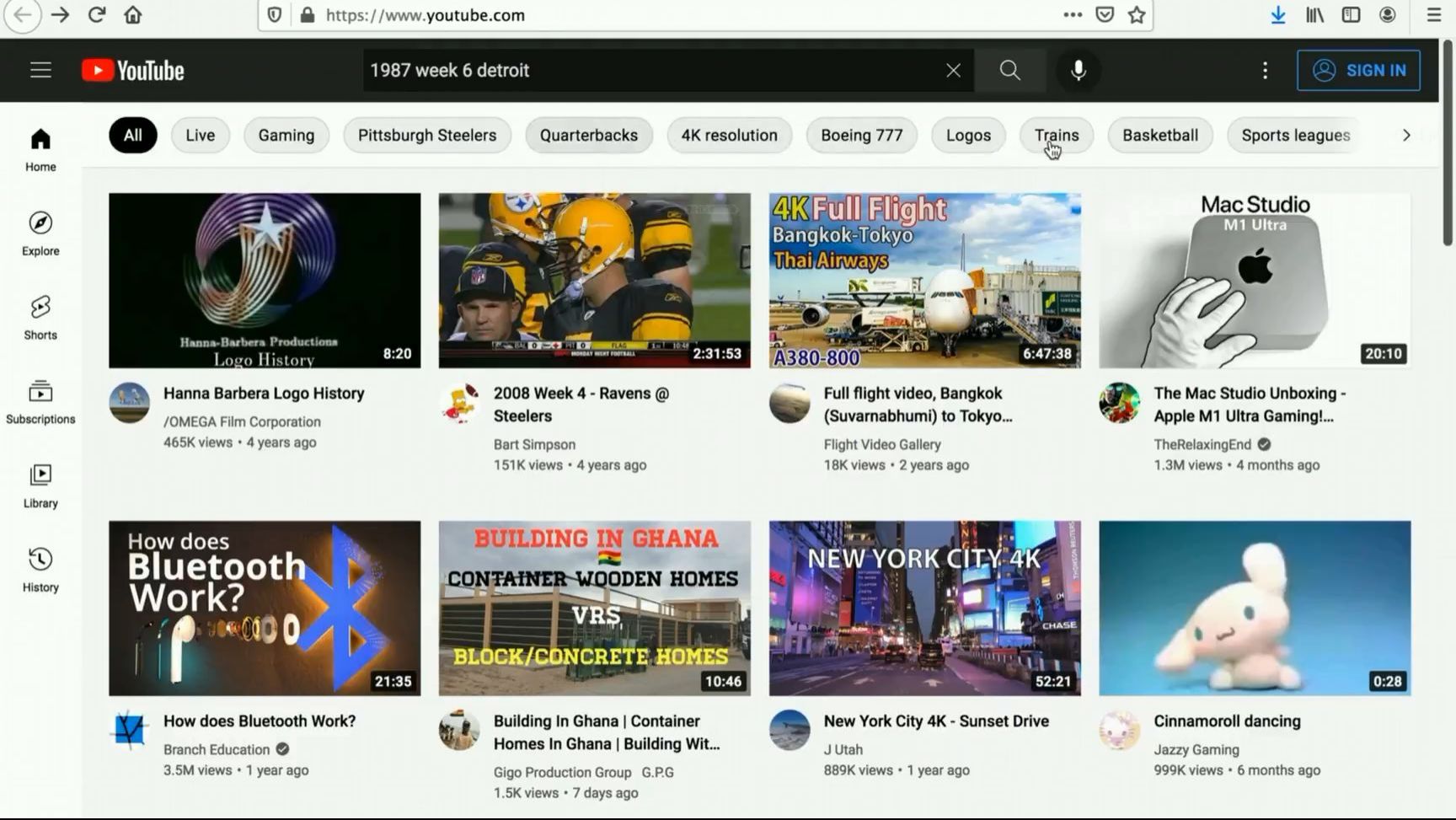Open Explore in the sidebar
1456x820 pixels.
coord(40,233)
